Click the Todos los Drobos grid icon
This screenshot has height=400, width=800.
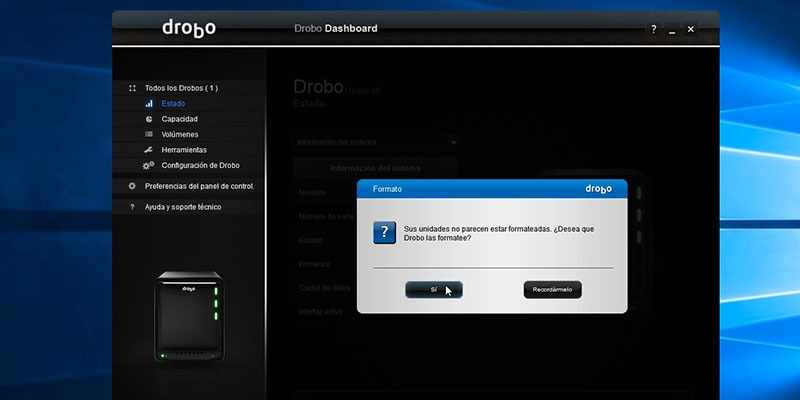(133, 88)
